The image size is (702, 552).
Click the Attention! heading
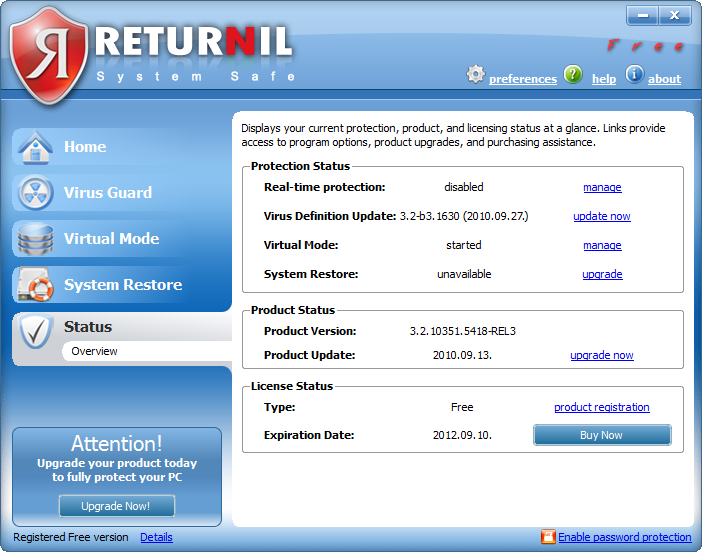[116, 444]
